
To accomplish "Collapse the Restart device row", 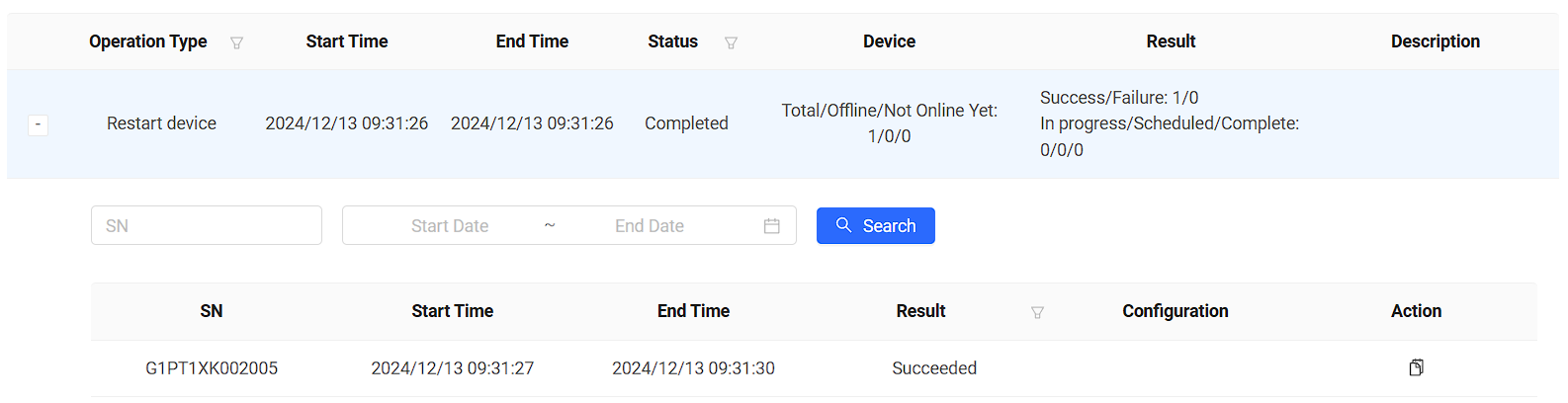I will [38, 124].
